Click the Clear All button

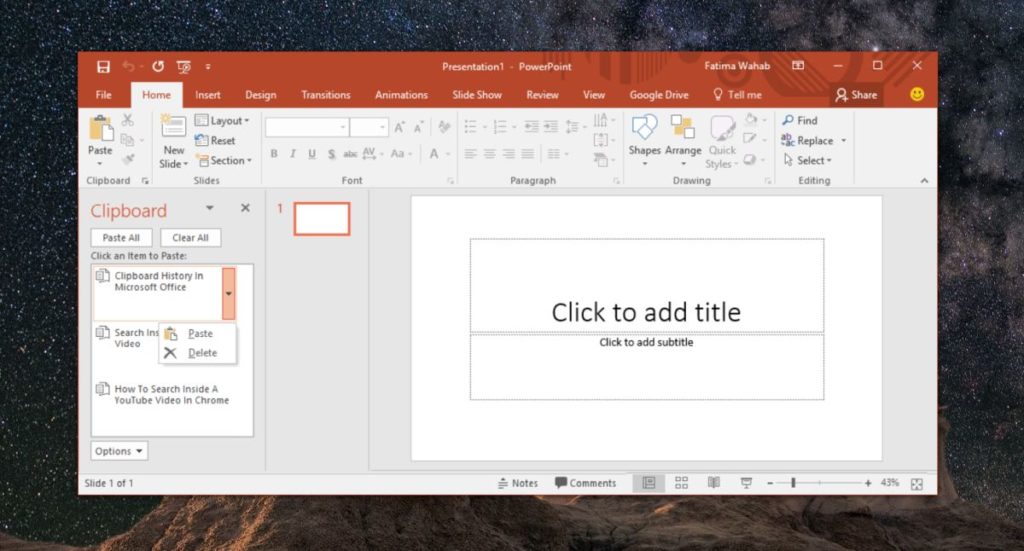coord(190,238)
